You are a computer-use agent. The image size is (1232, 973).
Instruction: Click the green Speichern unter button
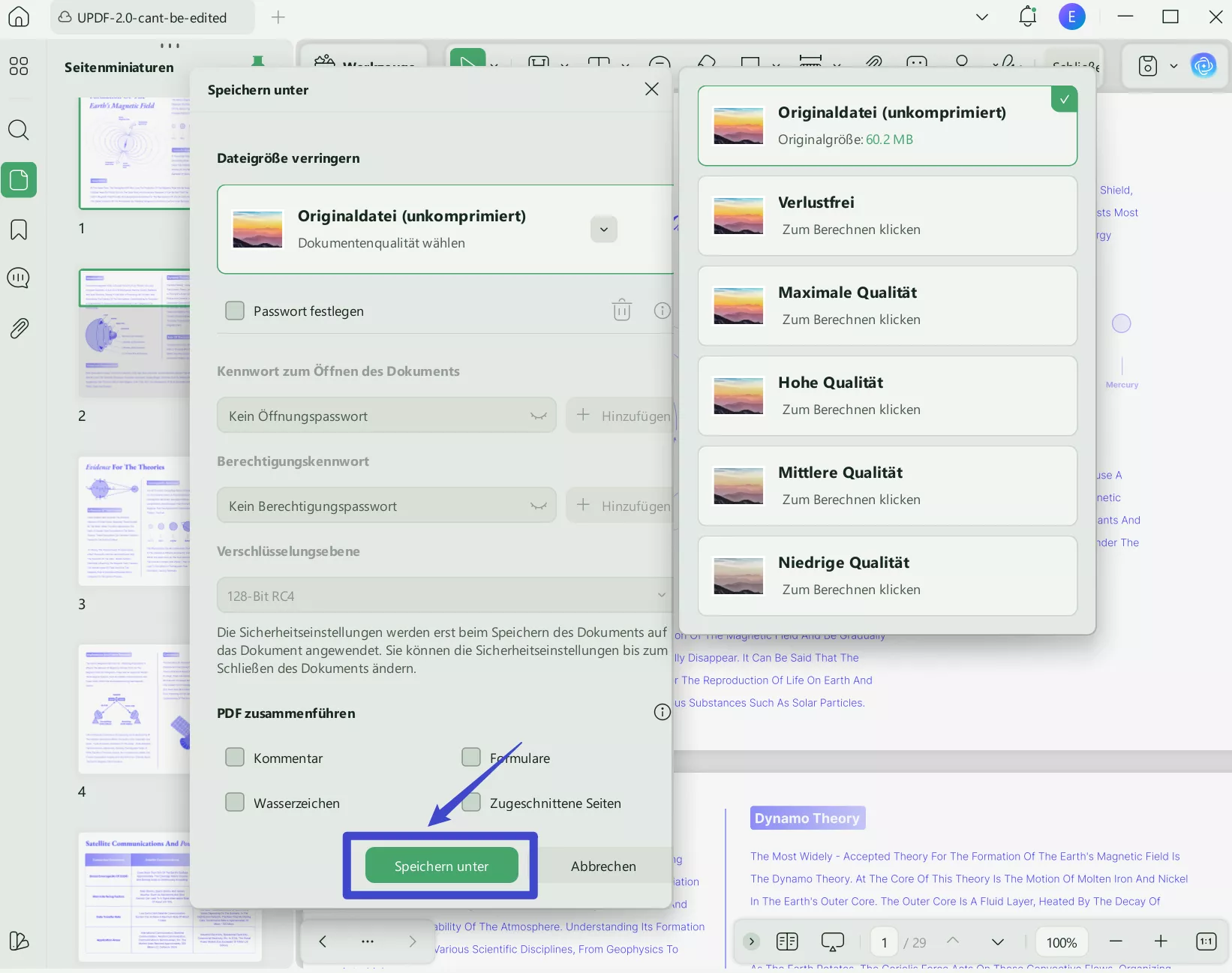pos(441,866)
